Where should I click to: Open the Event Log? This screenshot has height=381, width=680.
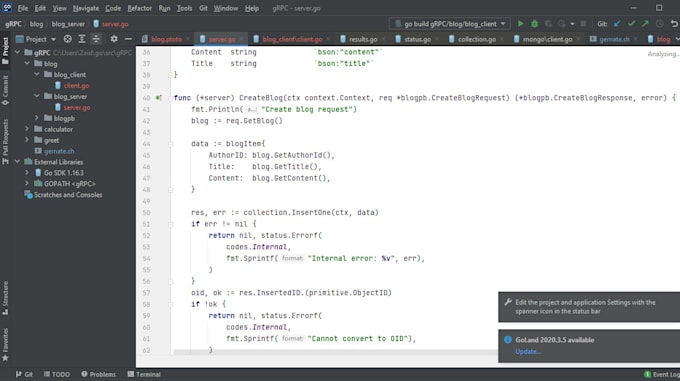662,374
